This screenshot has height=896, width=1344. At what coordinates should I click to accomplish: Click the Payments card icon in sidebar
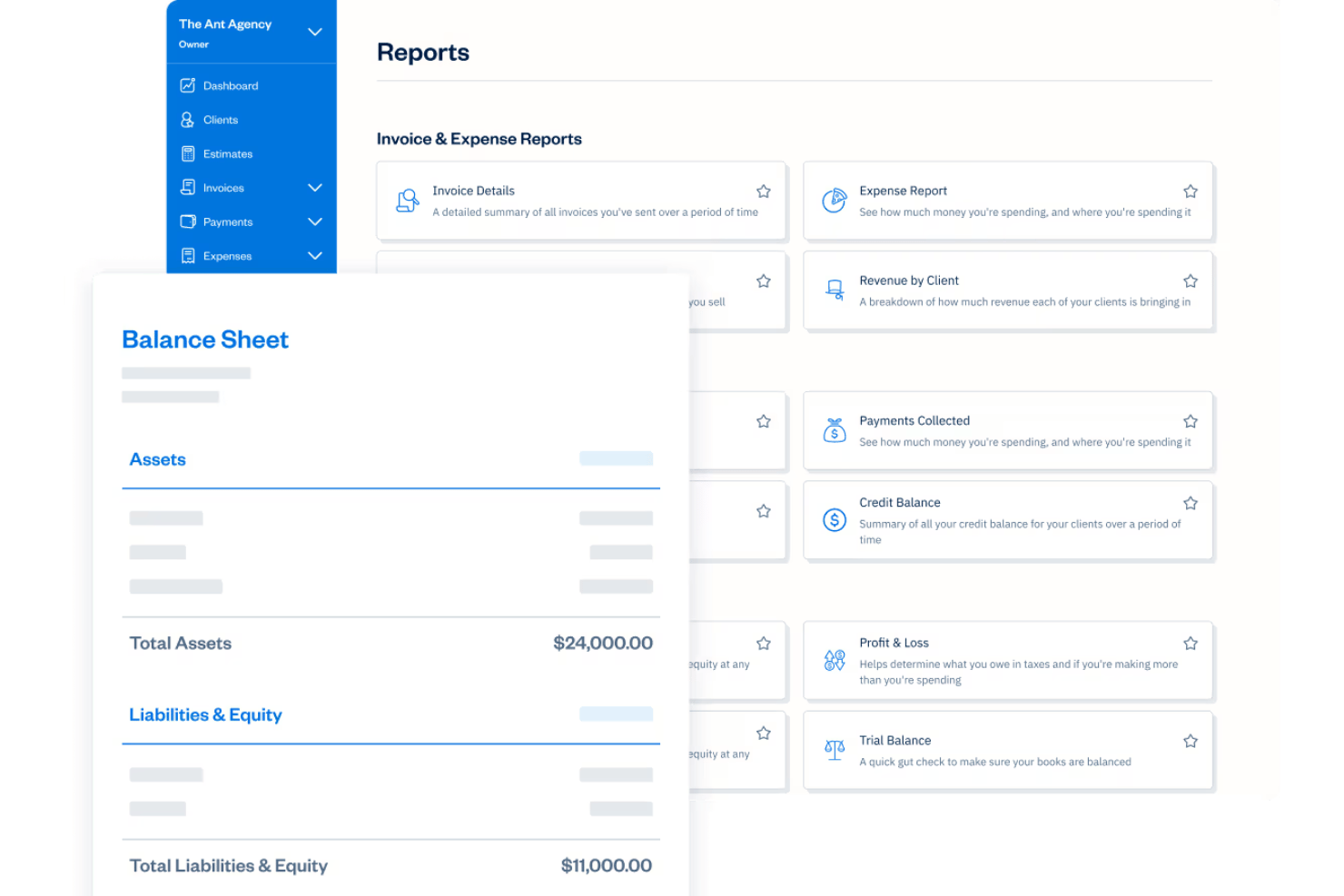(x=188, y=222)
